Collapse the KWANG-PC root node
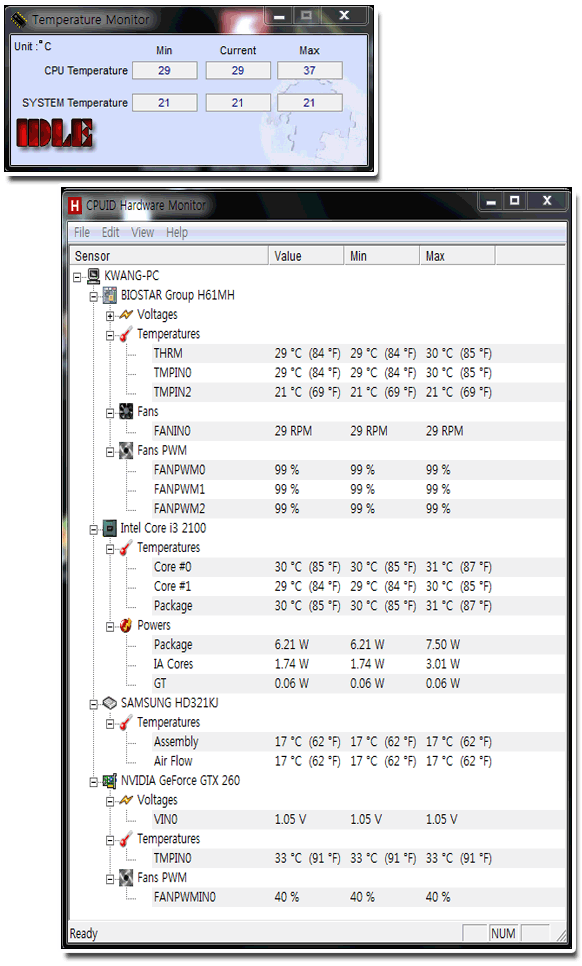 (x=78, y=277)
